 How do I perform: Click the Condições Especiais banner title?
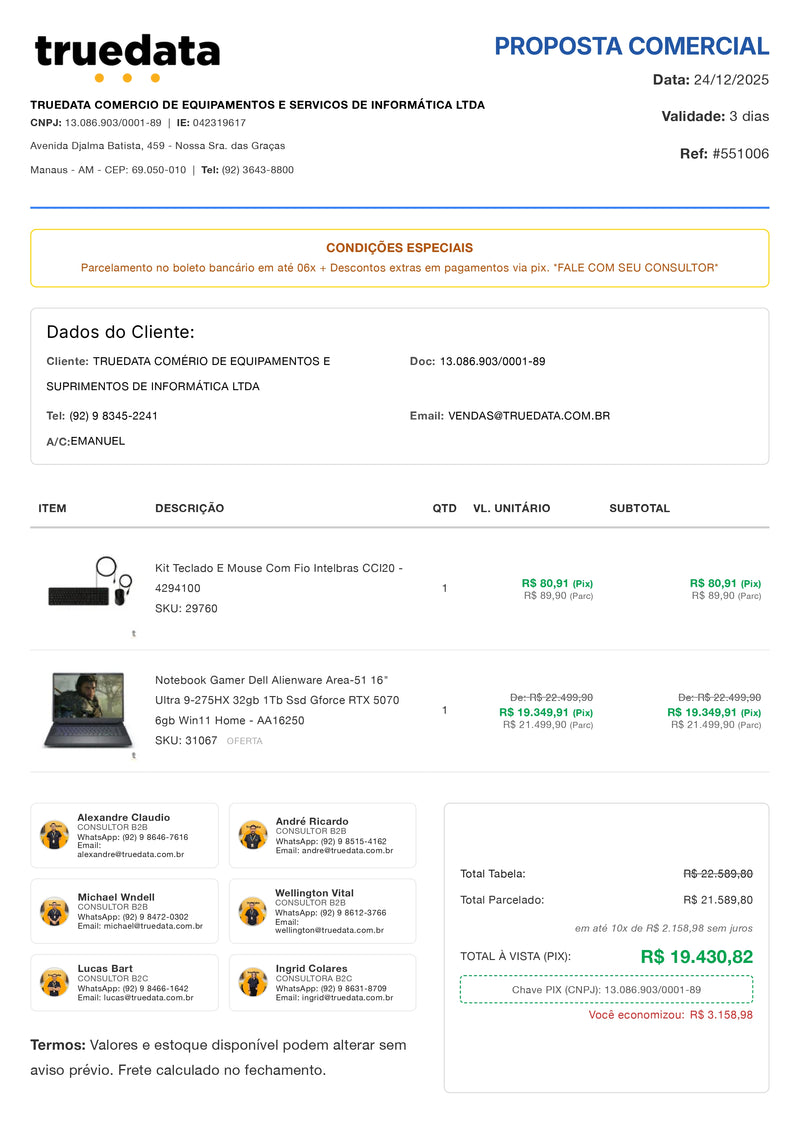pyautogui.click(x=399, y=248)
